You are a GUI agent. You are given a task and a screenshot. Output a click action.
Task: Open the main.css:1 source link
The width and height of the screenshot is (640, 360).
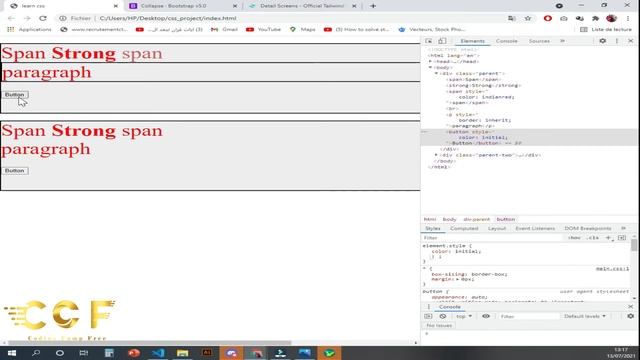612,269
